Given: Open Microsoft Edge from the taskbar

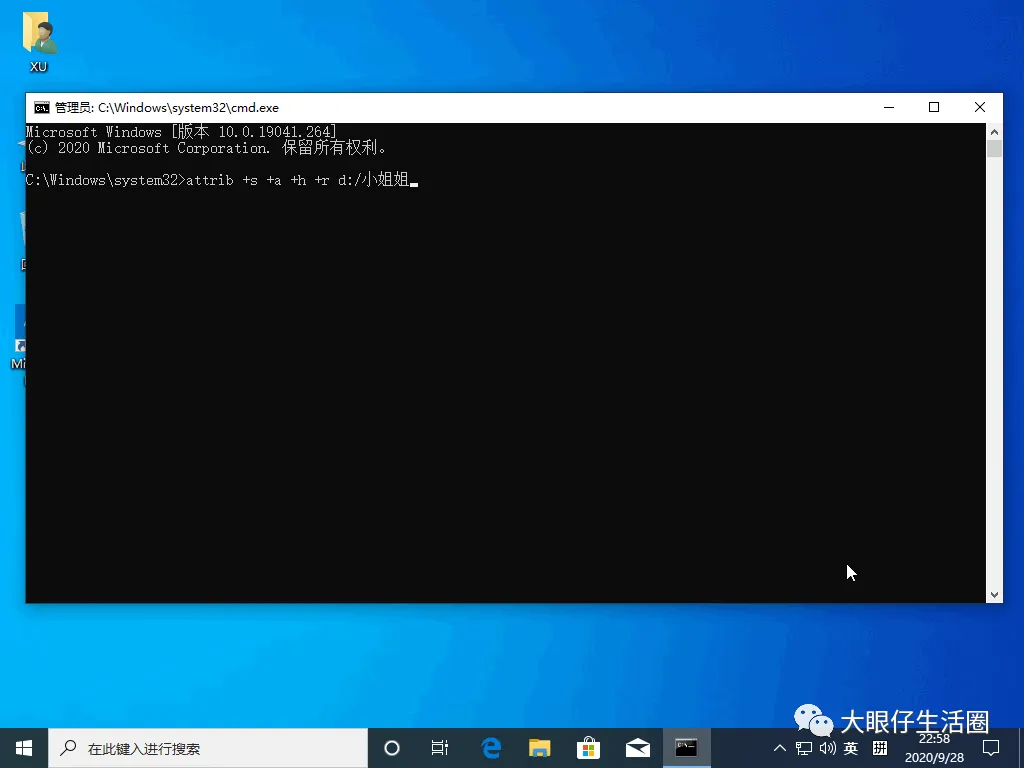Looking at the screenshot, I should tap(489, 747).
